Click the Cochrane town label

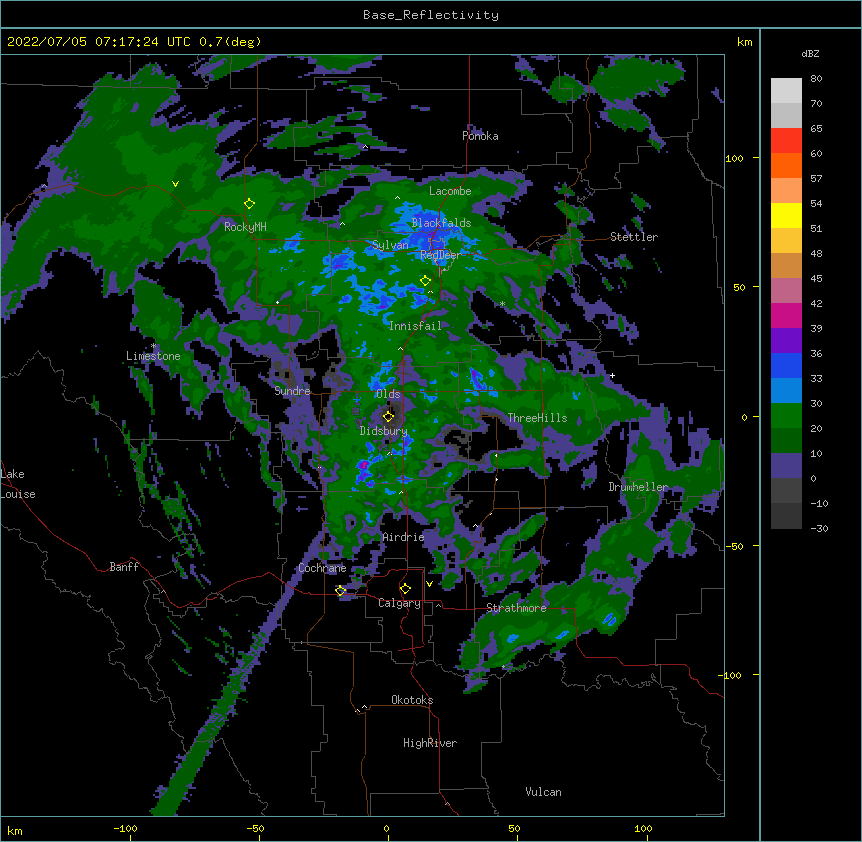pyautogui.click(x=322, y=568)
